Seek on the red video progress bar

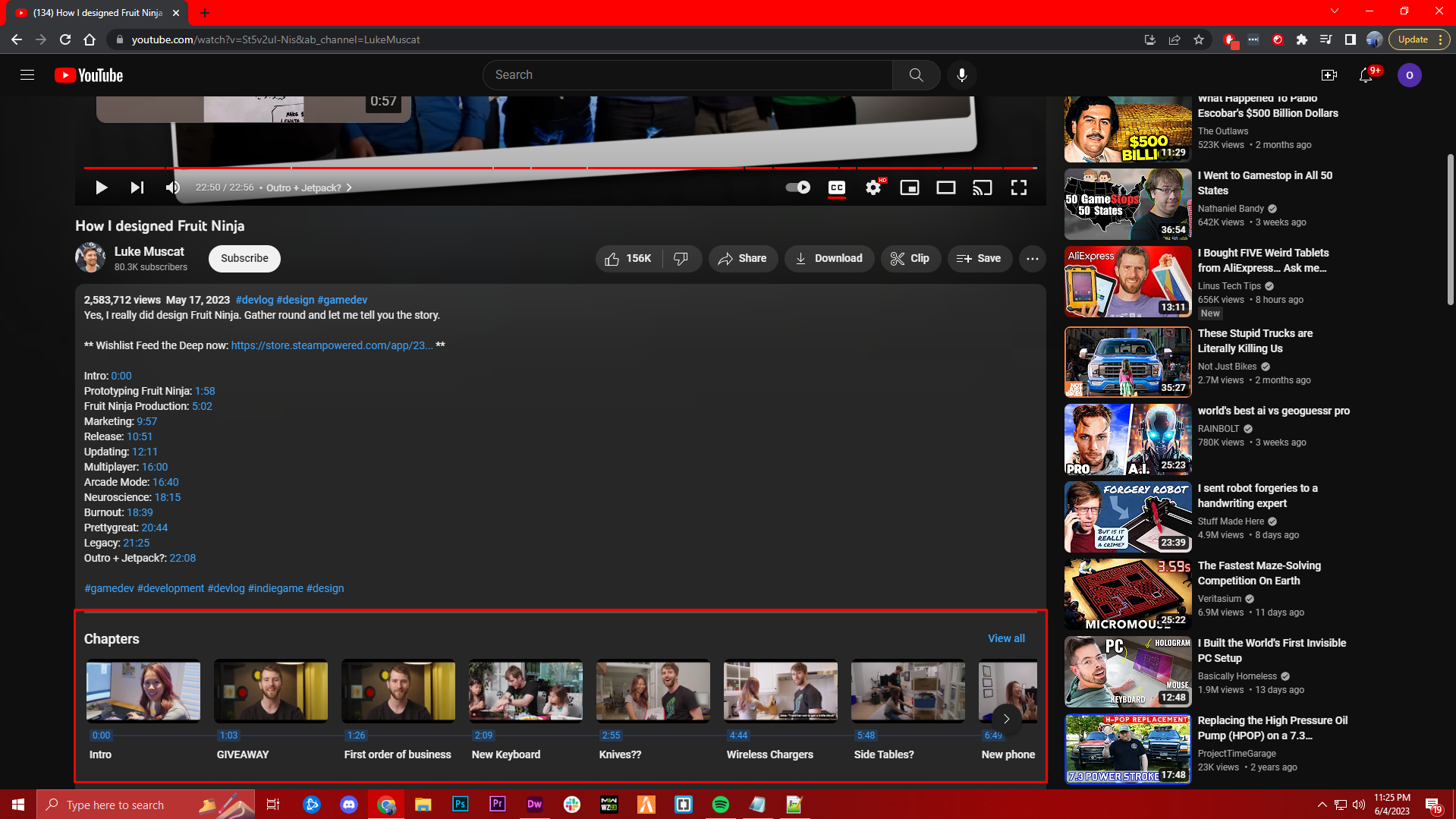pyautogui.click(x=560, y=168)
